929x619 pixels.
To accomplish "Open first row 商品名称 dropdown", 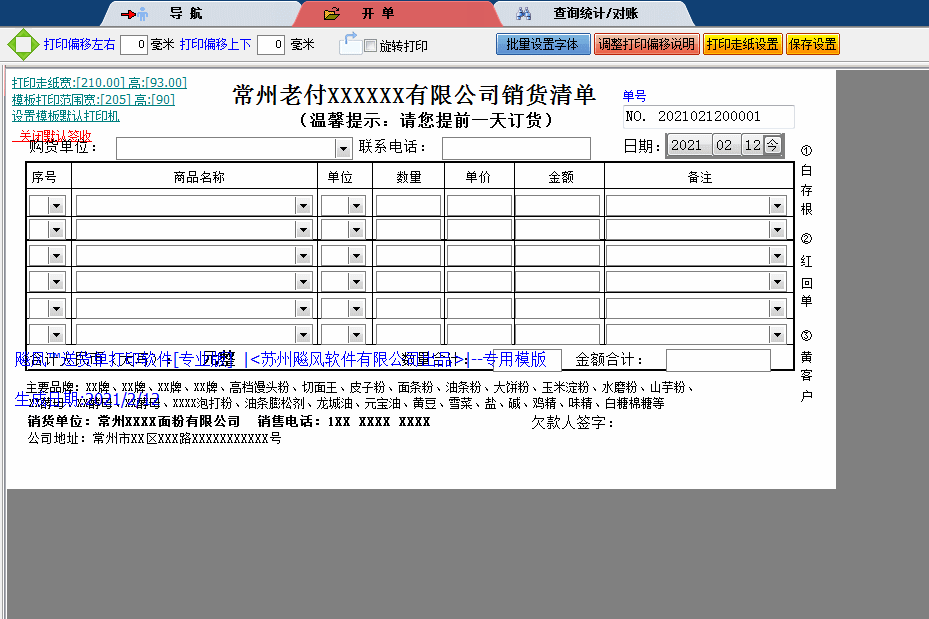I will [x=304, y=205].
